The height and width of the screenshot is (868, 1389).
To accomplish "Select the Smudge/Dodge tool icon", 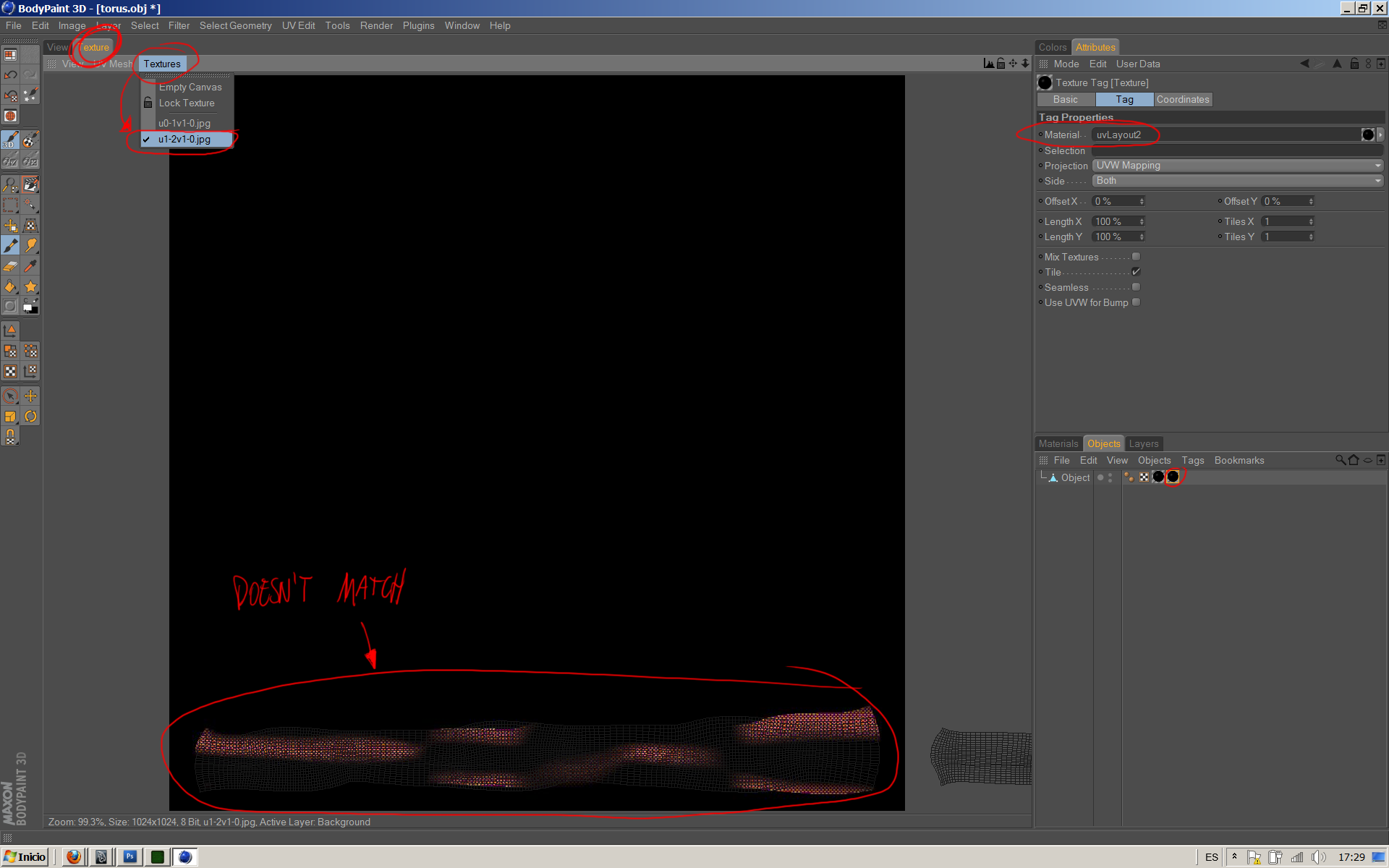I will pyautogui.click(x=30, y=246).
